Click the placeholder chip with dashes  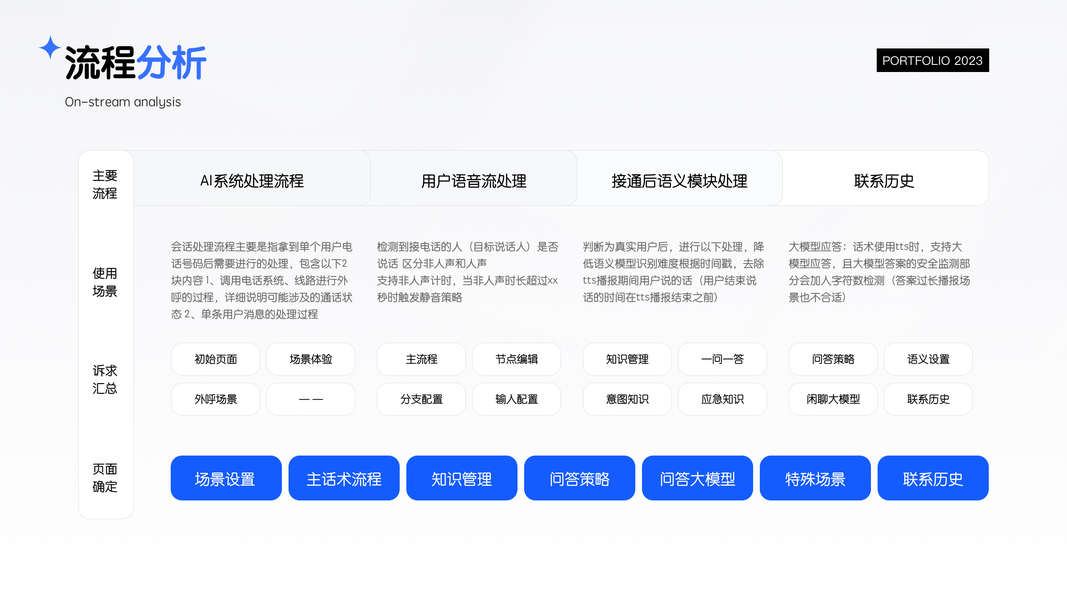(311, 399)
